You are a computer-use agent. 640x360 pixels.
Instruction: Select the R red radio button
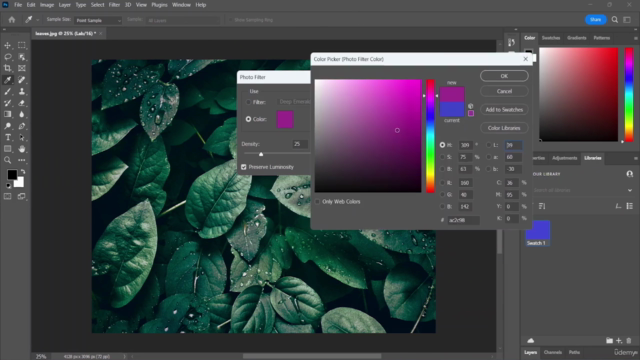442,182
